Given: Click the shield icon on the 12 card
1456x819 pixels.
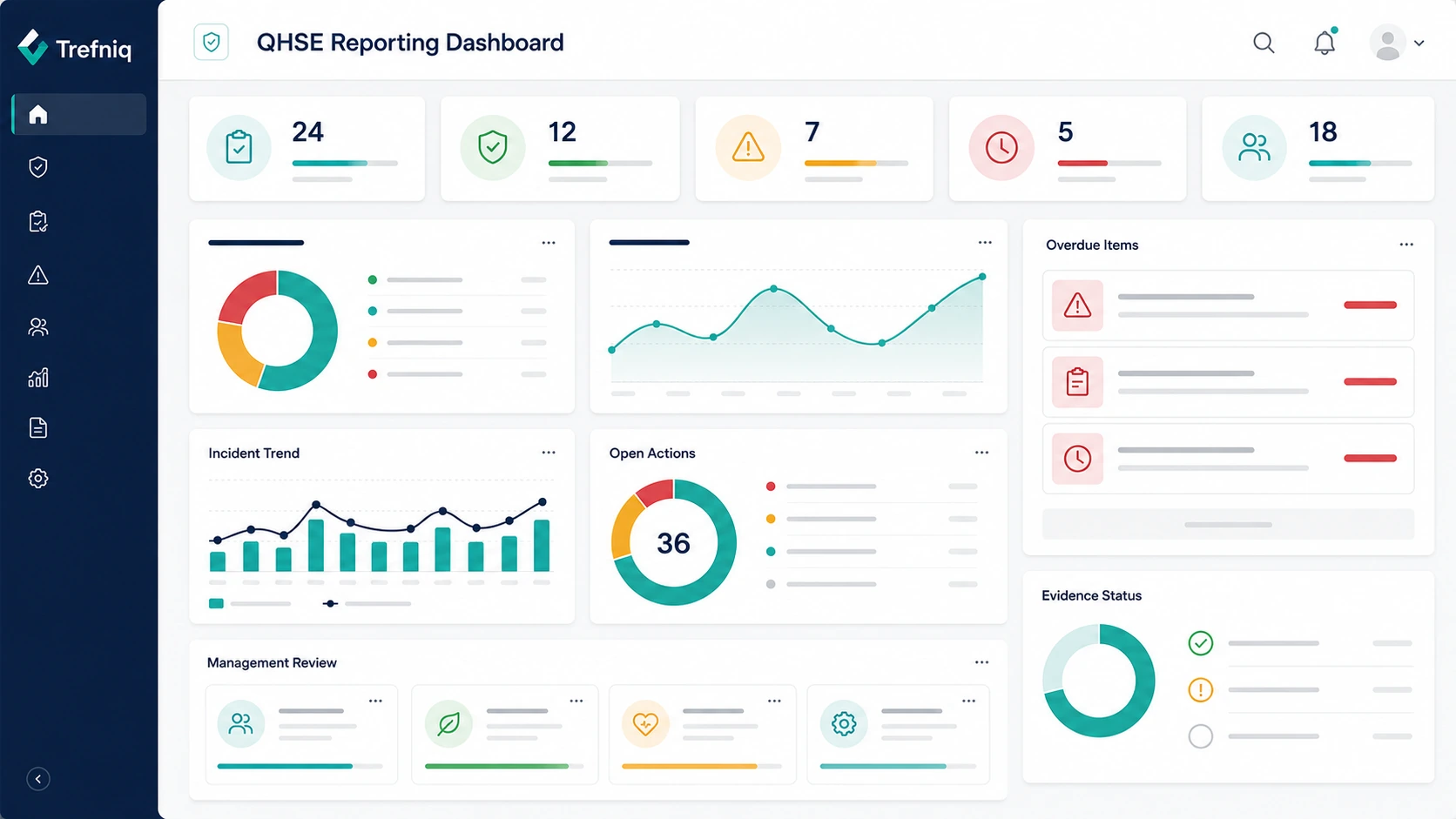Looking at the screenshot, I should [493, 148].
